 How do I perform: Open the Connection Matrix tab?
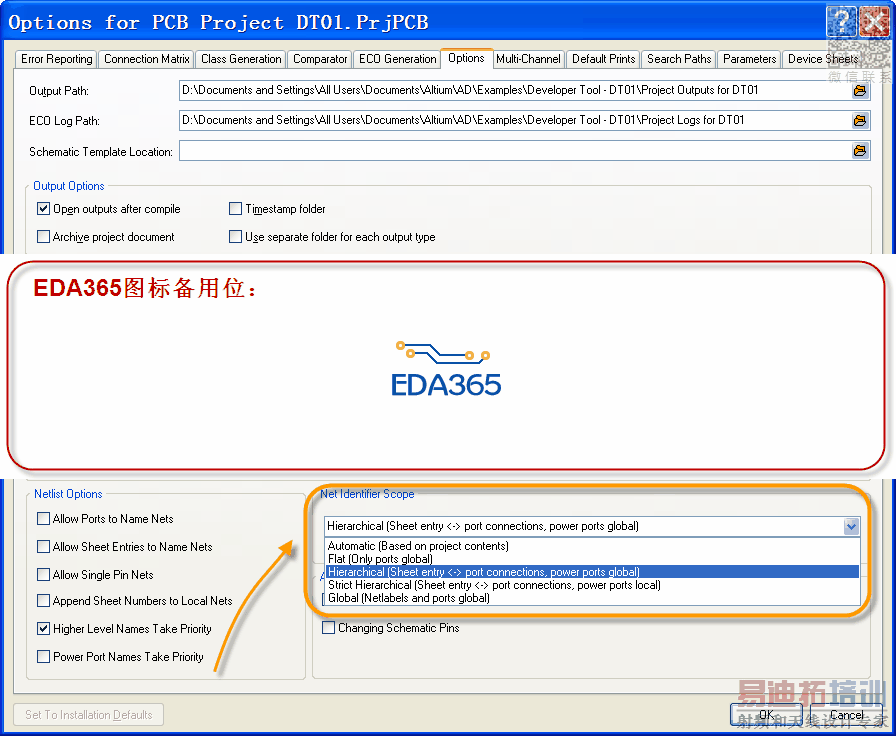[x=146, y=59]
